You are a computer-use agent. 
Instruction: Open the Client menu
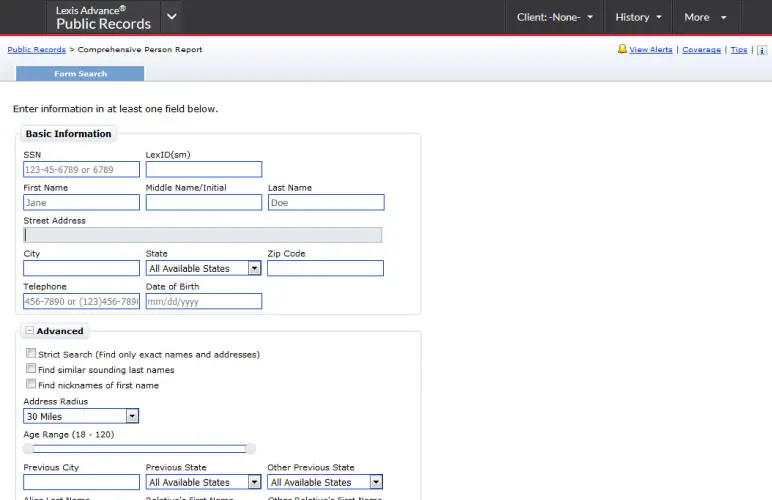click(554, 17)
